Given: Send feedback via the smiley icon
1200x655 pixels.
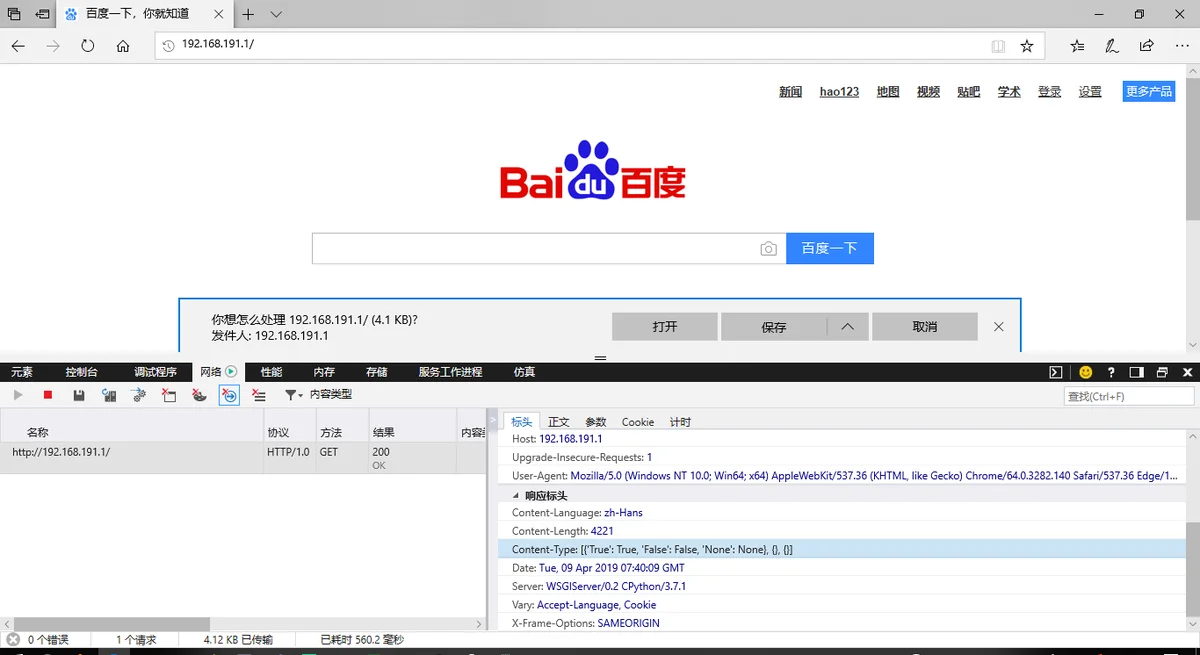Looking at the screenshot, I should coord(1085,372).
